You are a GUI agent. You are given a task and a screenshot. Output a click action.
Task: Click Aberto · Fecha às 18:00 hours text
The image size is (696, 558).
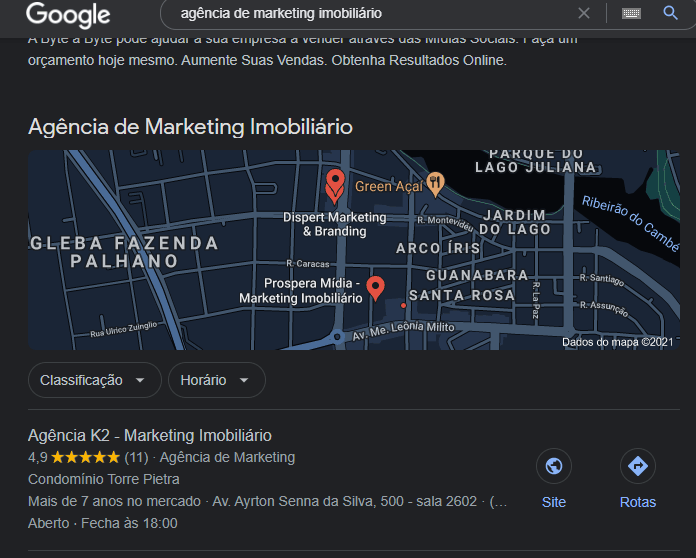tap(103, 523)
